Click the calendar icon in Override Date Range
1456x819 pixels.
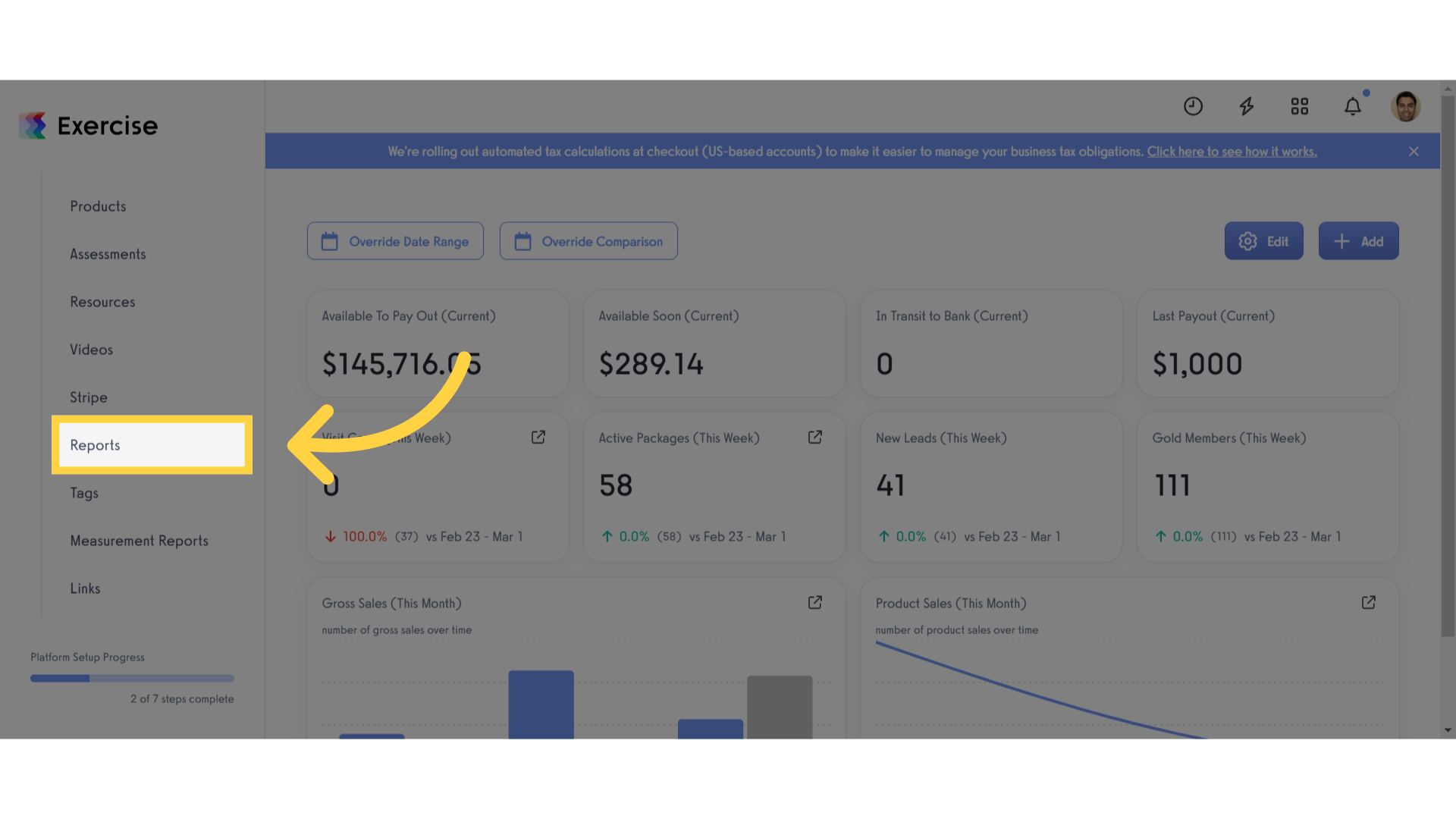(x=330, y=241)
